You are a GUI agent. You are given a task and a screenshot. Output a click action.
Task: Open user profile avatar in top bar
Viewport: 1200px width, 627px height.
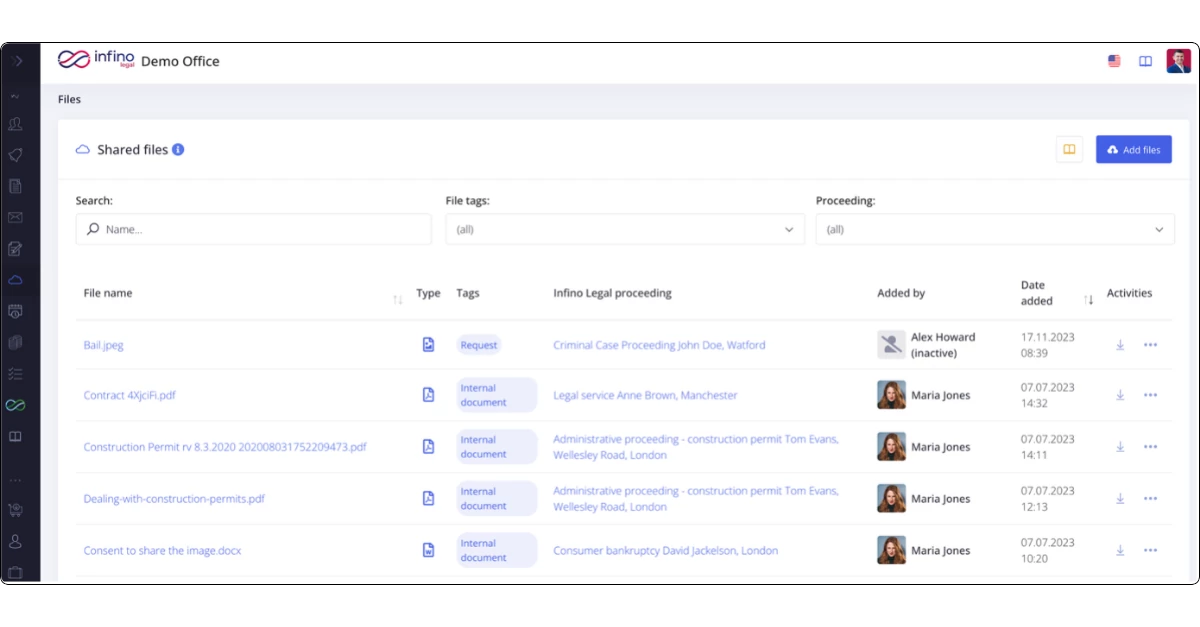(x=1178, y=61)
